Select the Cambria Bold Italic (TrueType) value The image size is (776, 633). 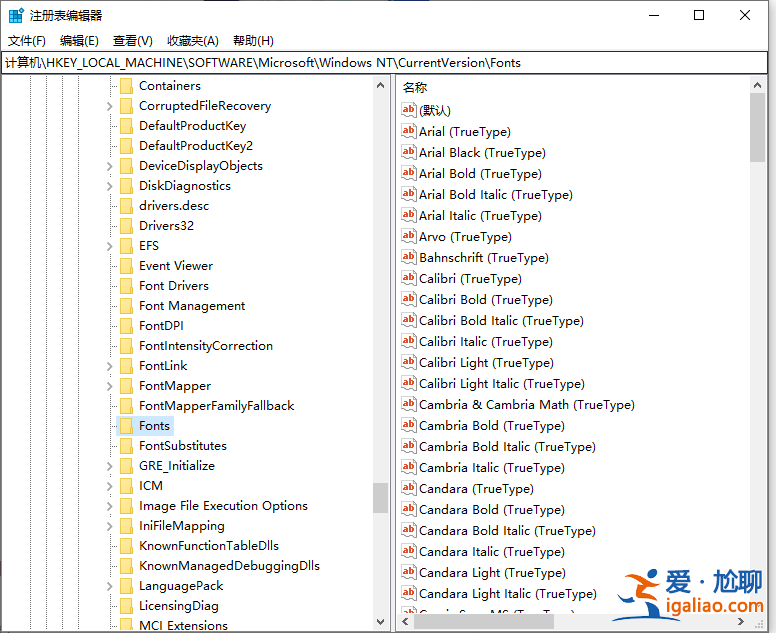507,446
